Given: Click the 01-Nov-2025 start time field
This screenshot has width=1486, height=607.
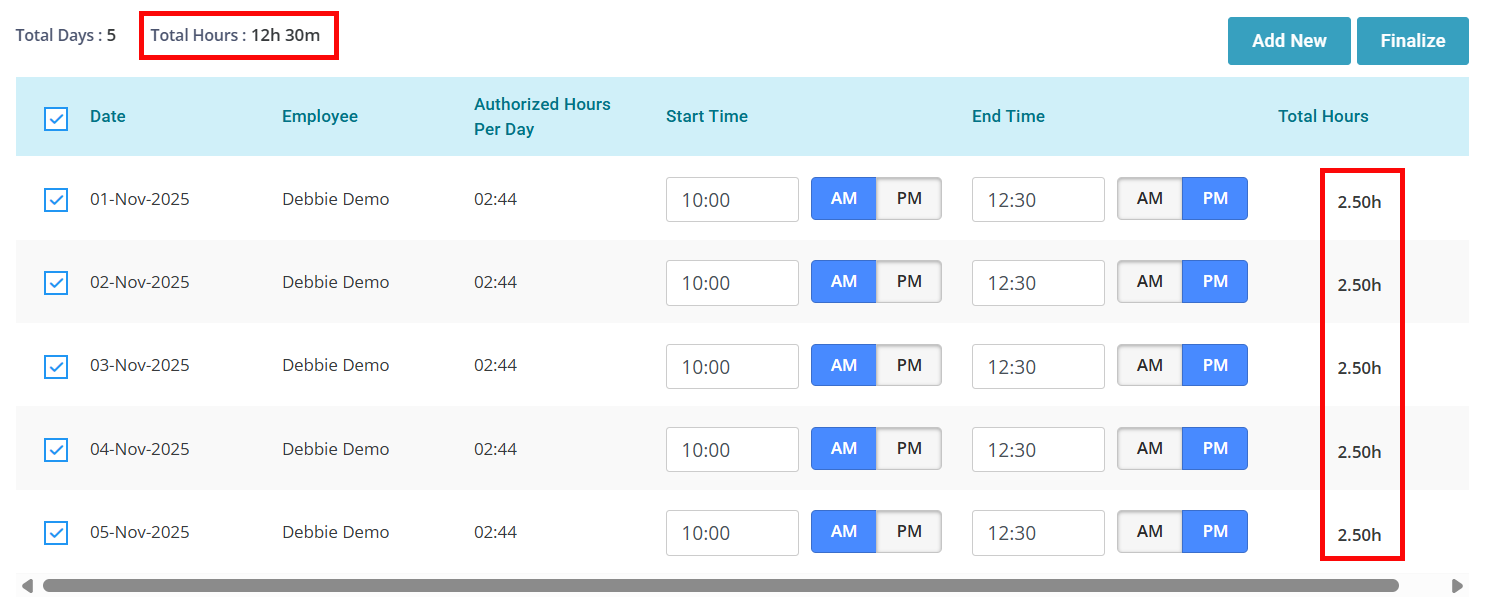Looking at the screenshot, I should click(x=732, y=200).
